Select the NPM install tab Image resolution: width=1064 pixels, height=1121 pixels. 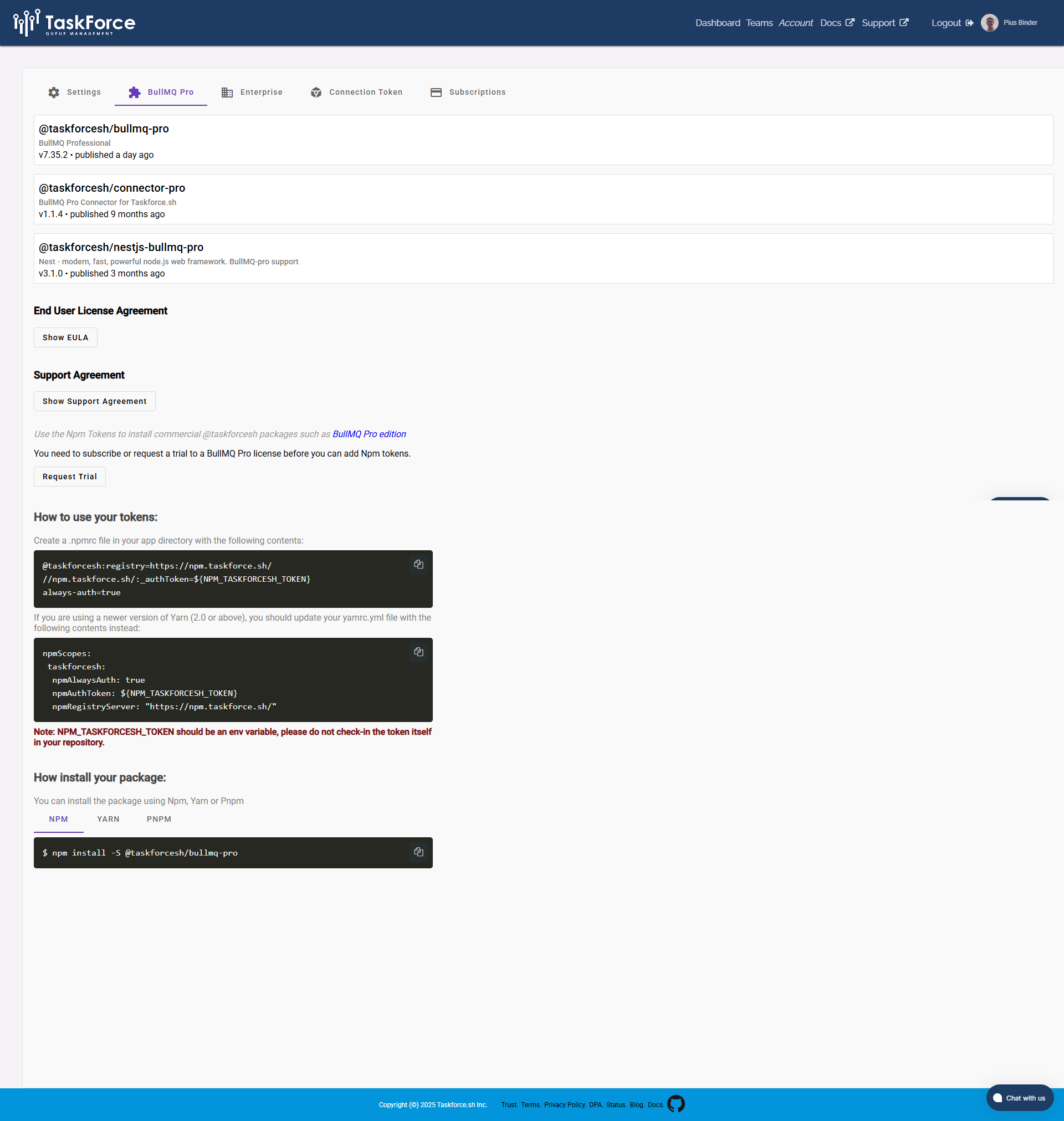(x=58, y=820)
